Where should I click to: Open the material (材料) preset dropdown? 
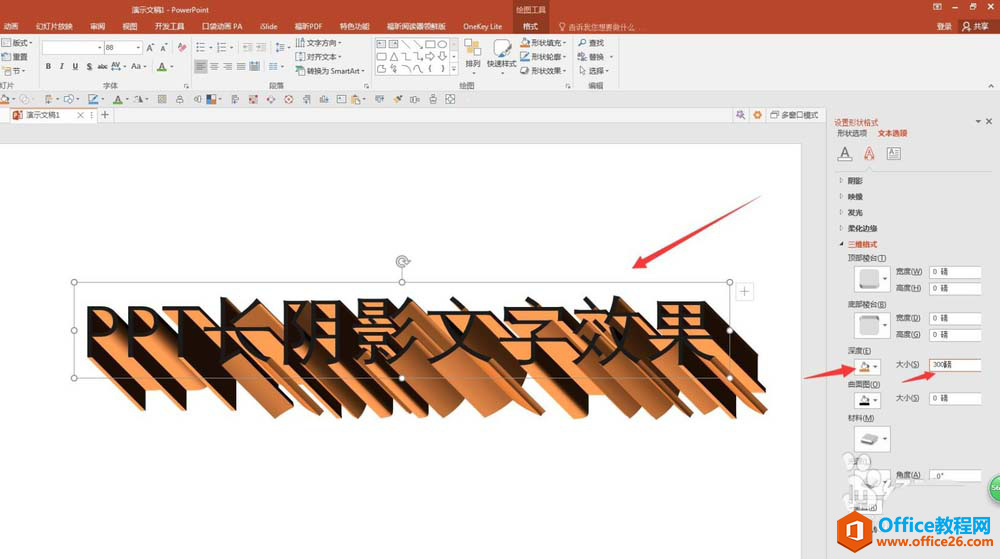coord(872,438)
